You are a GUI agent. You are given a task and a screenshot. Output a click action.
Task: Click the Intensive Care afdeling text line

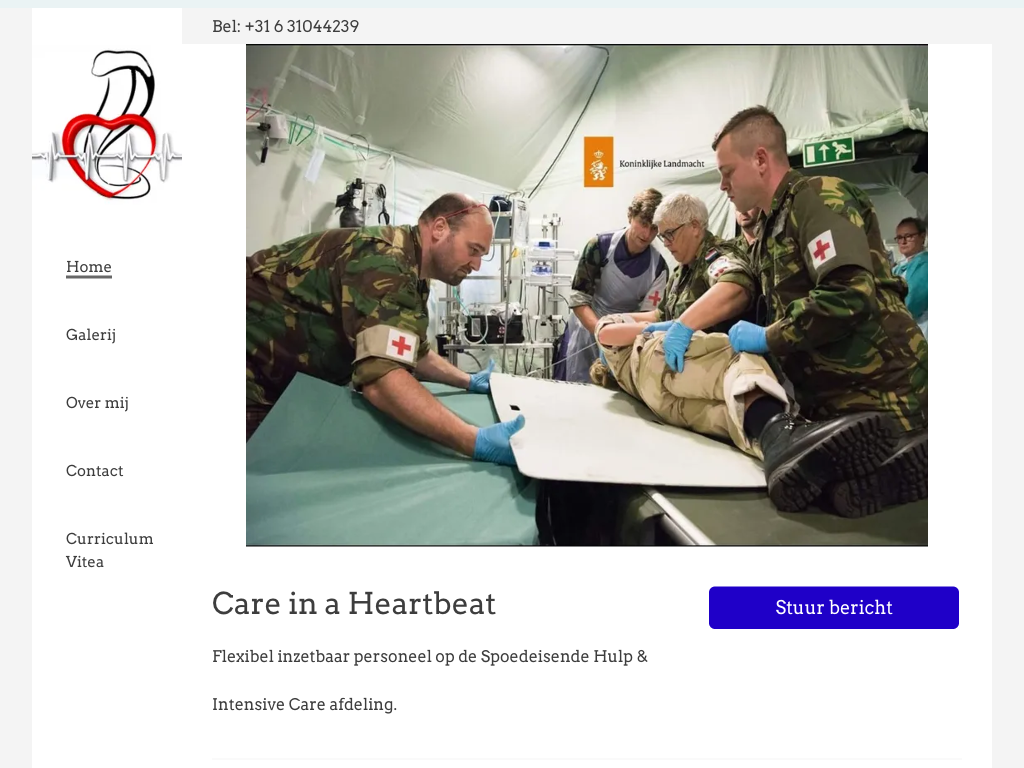pos(304,705)
